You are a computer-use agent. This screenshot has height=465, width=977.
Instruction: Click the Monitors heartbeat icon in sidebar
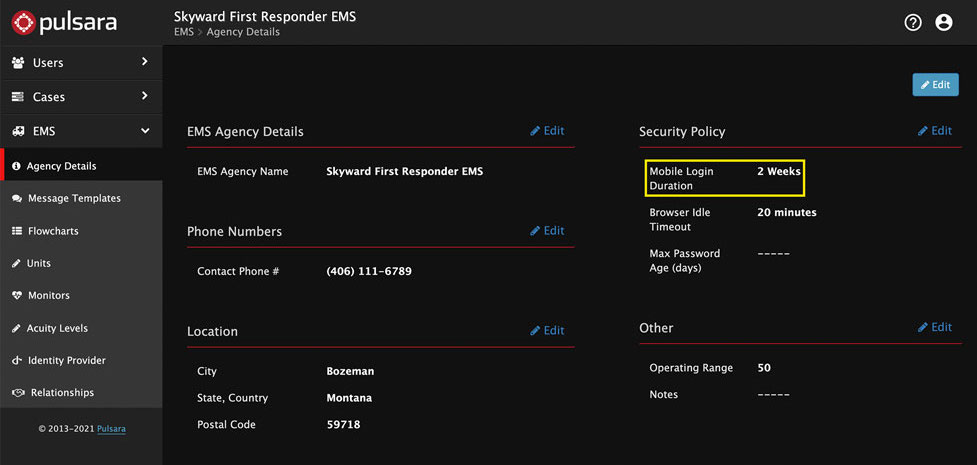point(17,296)
